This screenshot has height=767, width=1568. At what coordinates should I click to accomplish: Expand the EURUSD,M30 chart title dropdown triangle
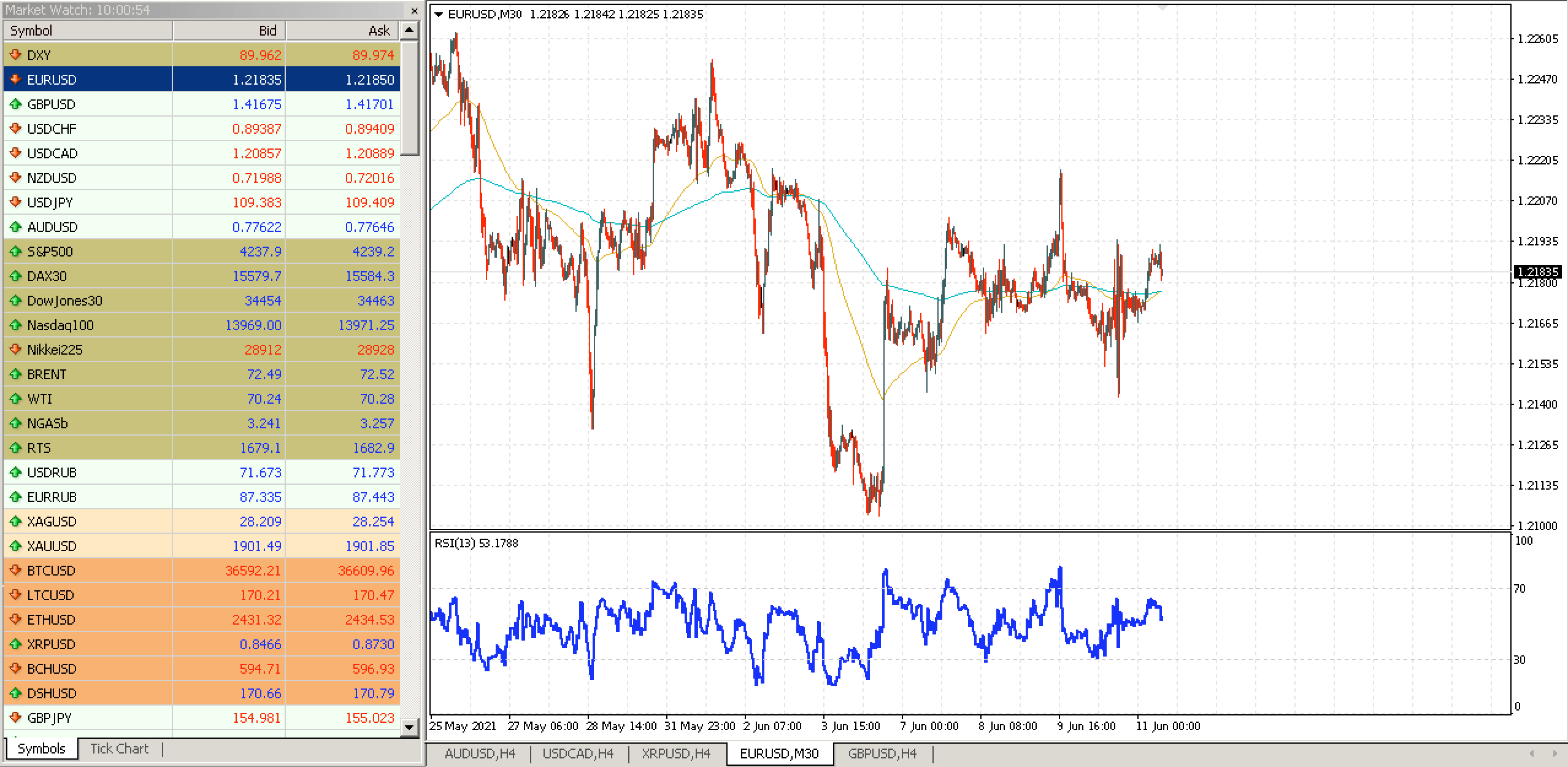(438, 14)
